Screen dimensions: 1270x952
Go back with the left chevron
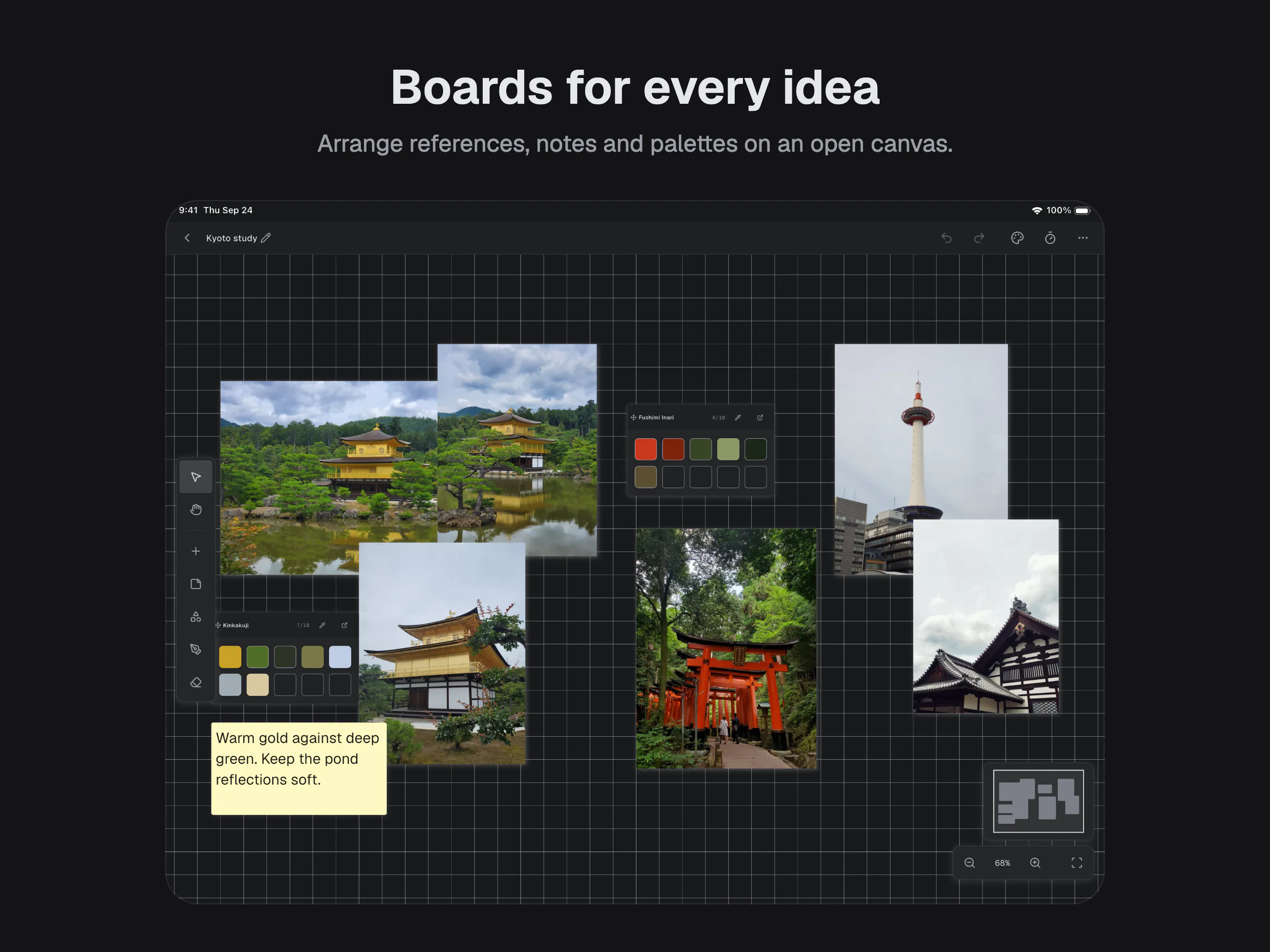(187, 238)
